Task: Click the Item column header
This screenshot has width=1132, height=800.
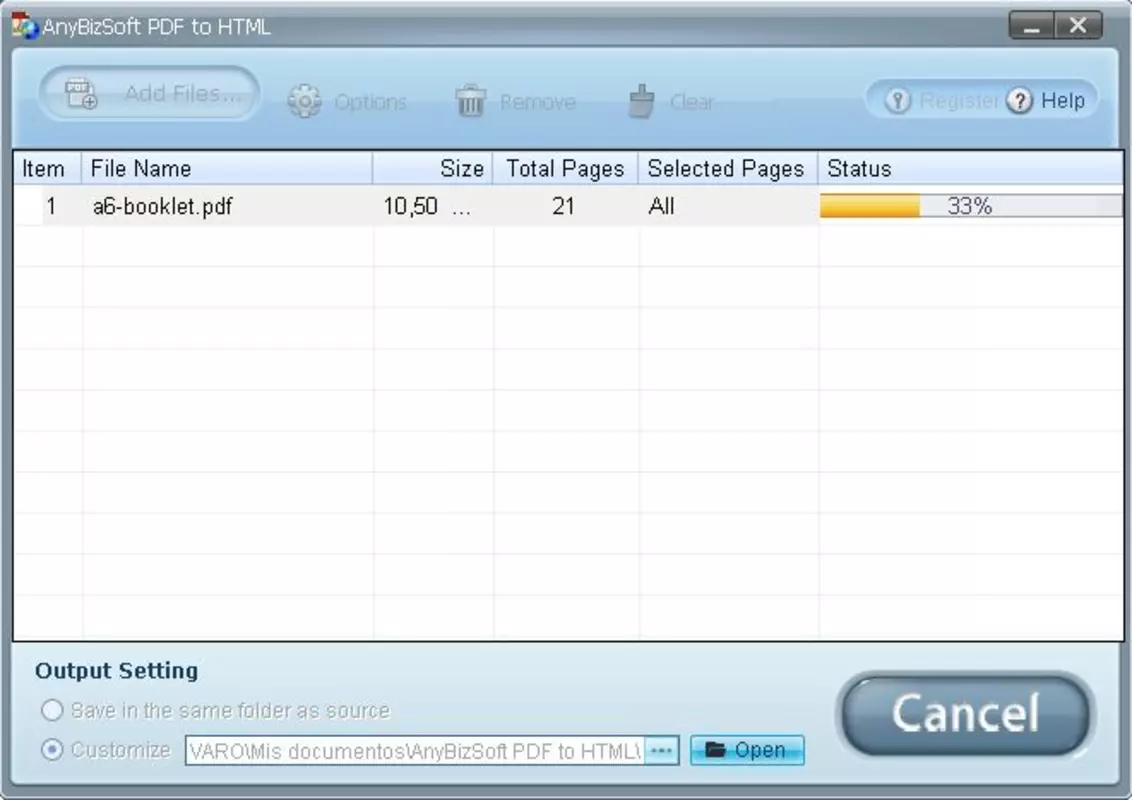Action: (47, 168)
